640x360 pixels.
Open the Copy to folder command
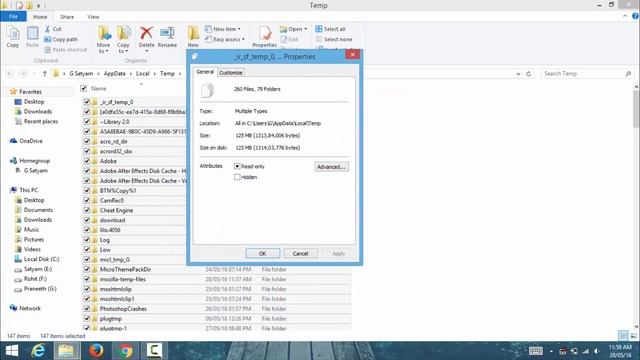(x=123, y=39)
